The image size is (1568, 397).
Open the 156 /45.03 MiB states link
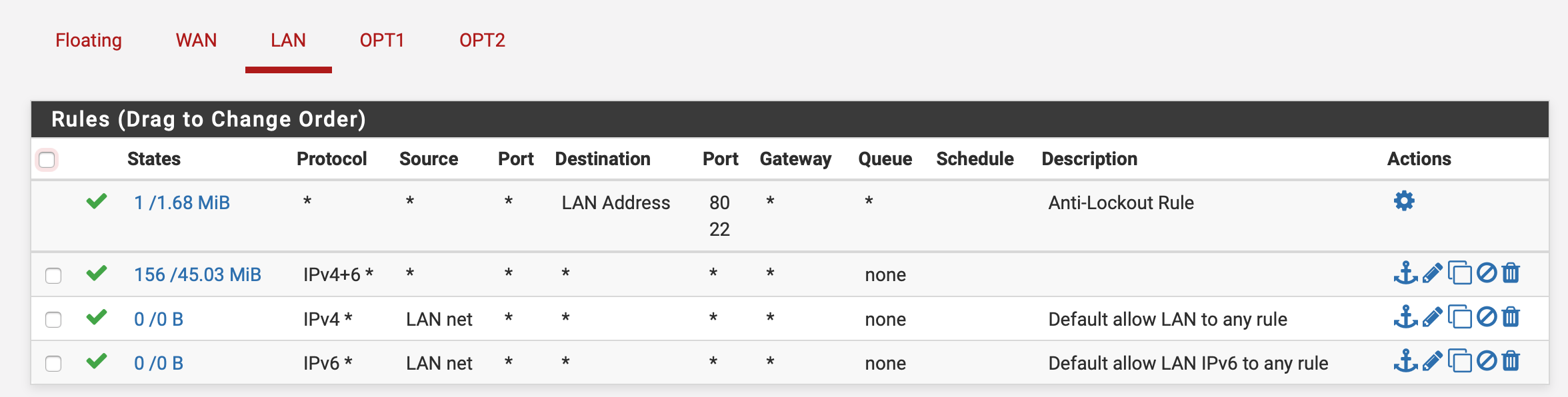[197, 274]
